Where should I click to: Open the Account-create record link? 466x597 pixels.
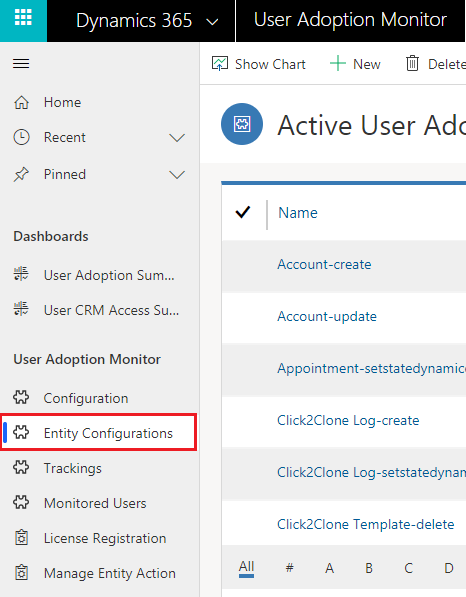(324, 264)
